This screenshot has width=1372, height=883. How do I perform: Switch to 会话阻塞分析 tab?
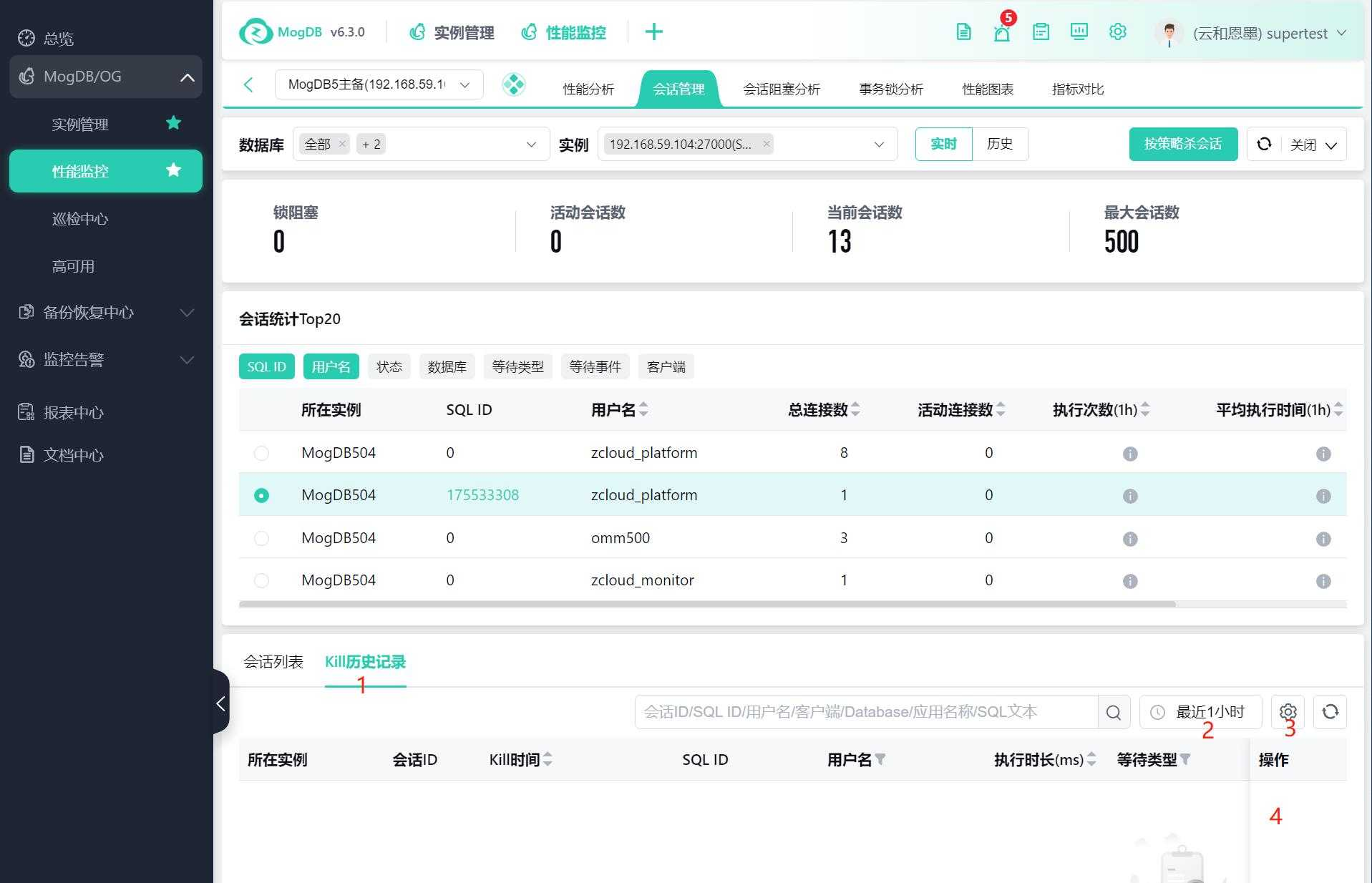(782, 89)
